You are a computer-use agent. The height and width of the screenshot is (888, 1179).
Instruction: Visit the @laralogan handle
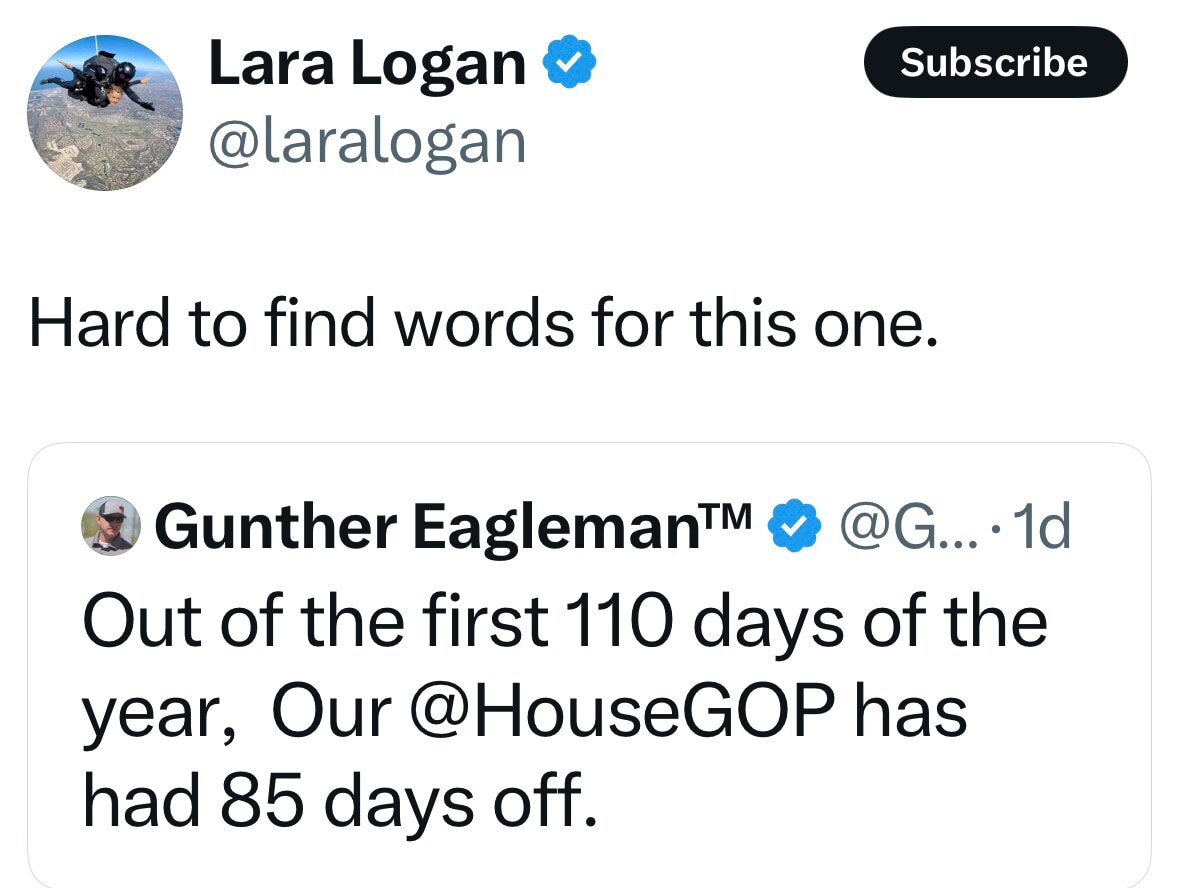click(x=366, y=141)
